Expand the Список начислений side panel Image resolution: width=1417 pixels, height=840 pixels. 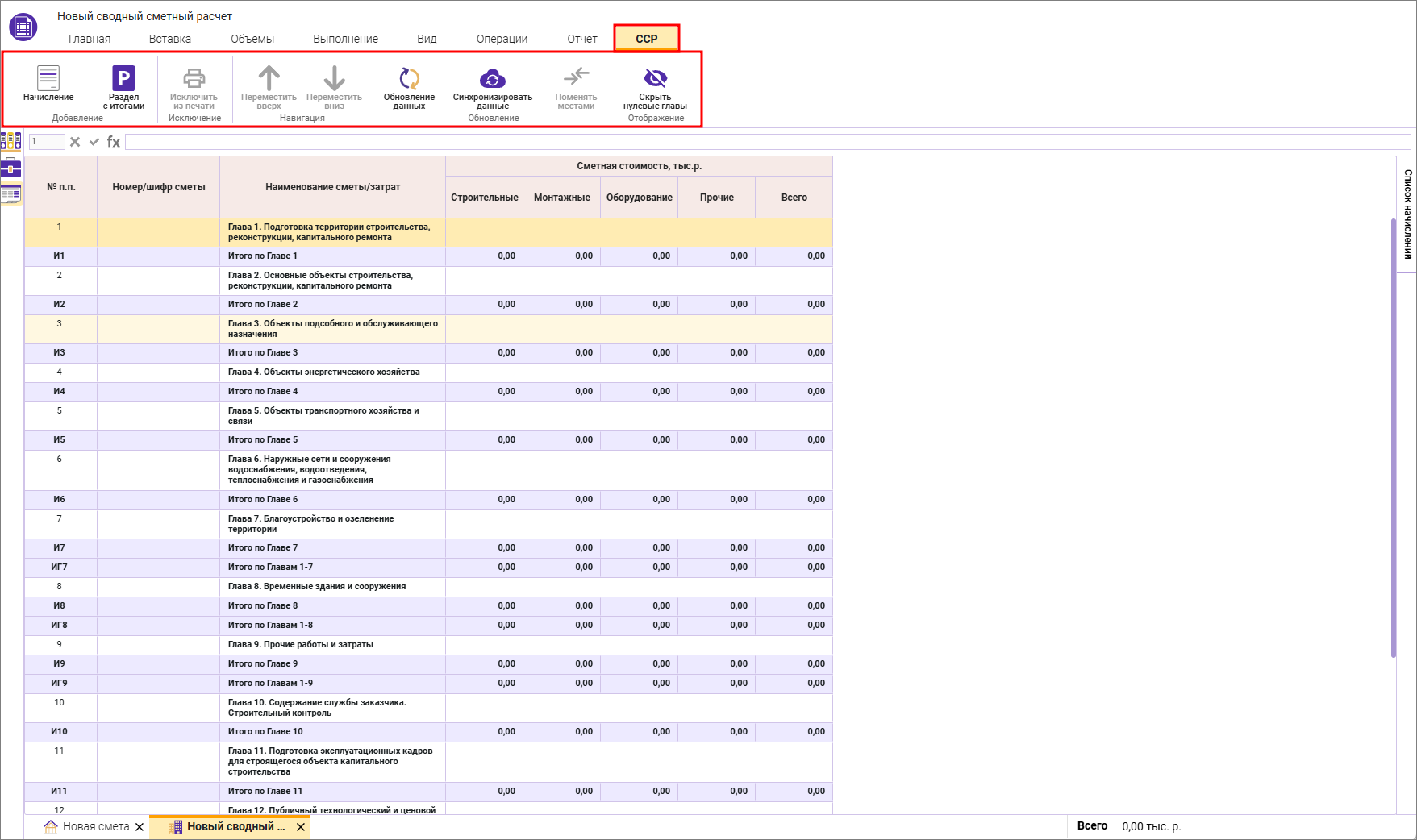[x=1407, y=214]
